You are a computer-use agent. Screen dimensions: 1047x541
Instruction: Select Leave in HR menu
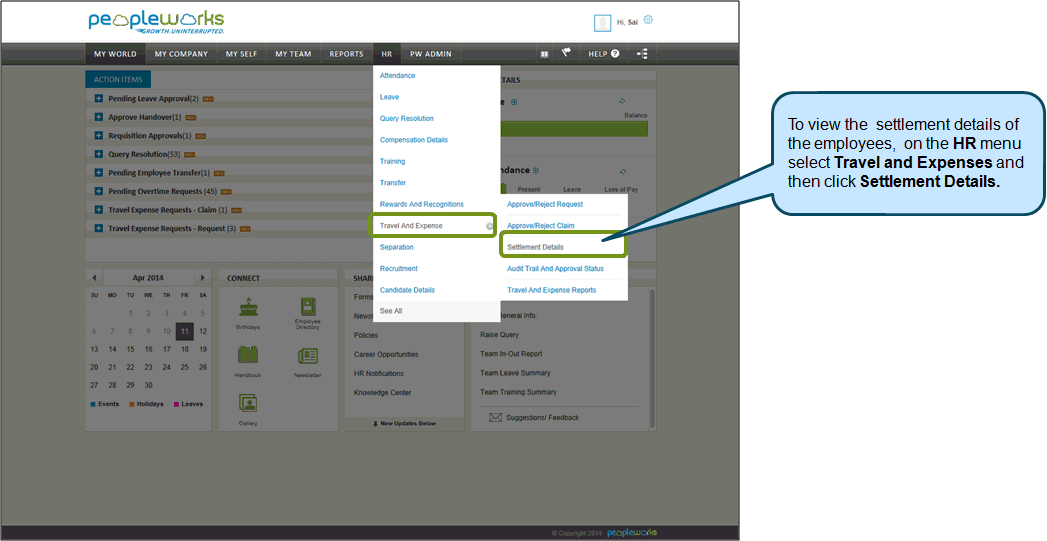click(x=389, y=97)
